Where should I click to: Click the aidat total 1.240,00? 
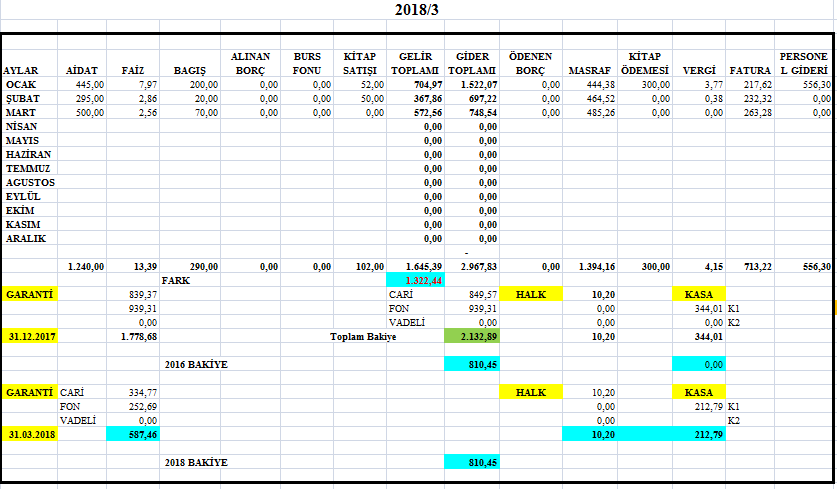coord(85,266)
